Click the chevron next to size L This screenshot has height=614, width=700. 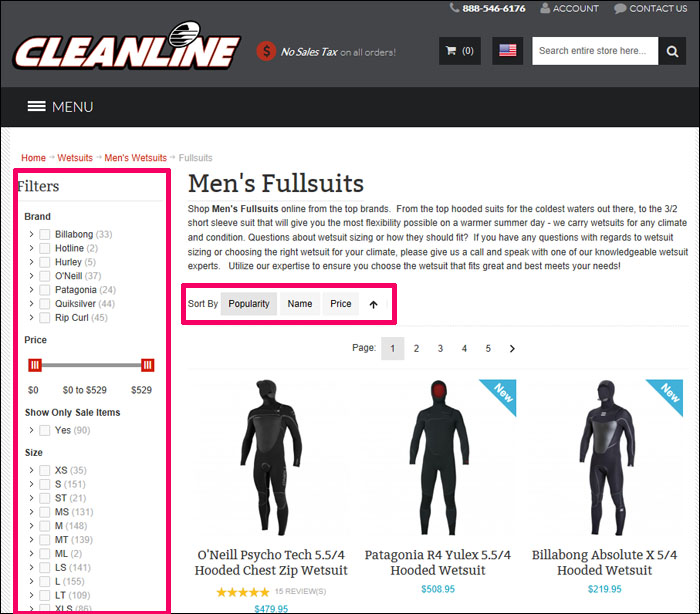coord(31,581)
